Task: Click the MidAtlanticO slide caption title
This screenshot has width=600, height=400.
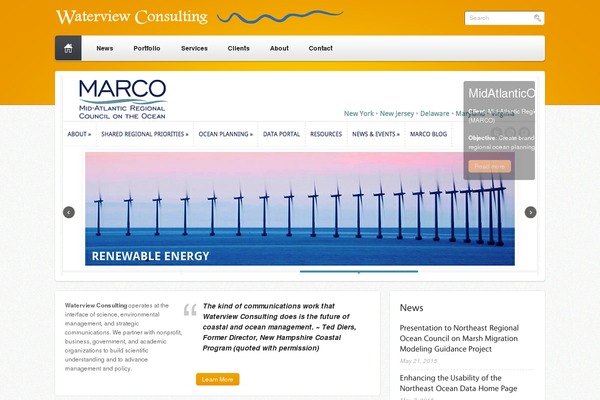Action: [x=501, y=93]
